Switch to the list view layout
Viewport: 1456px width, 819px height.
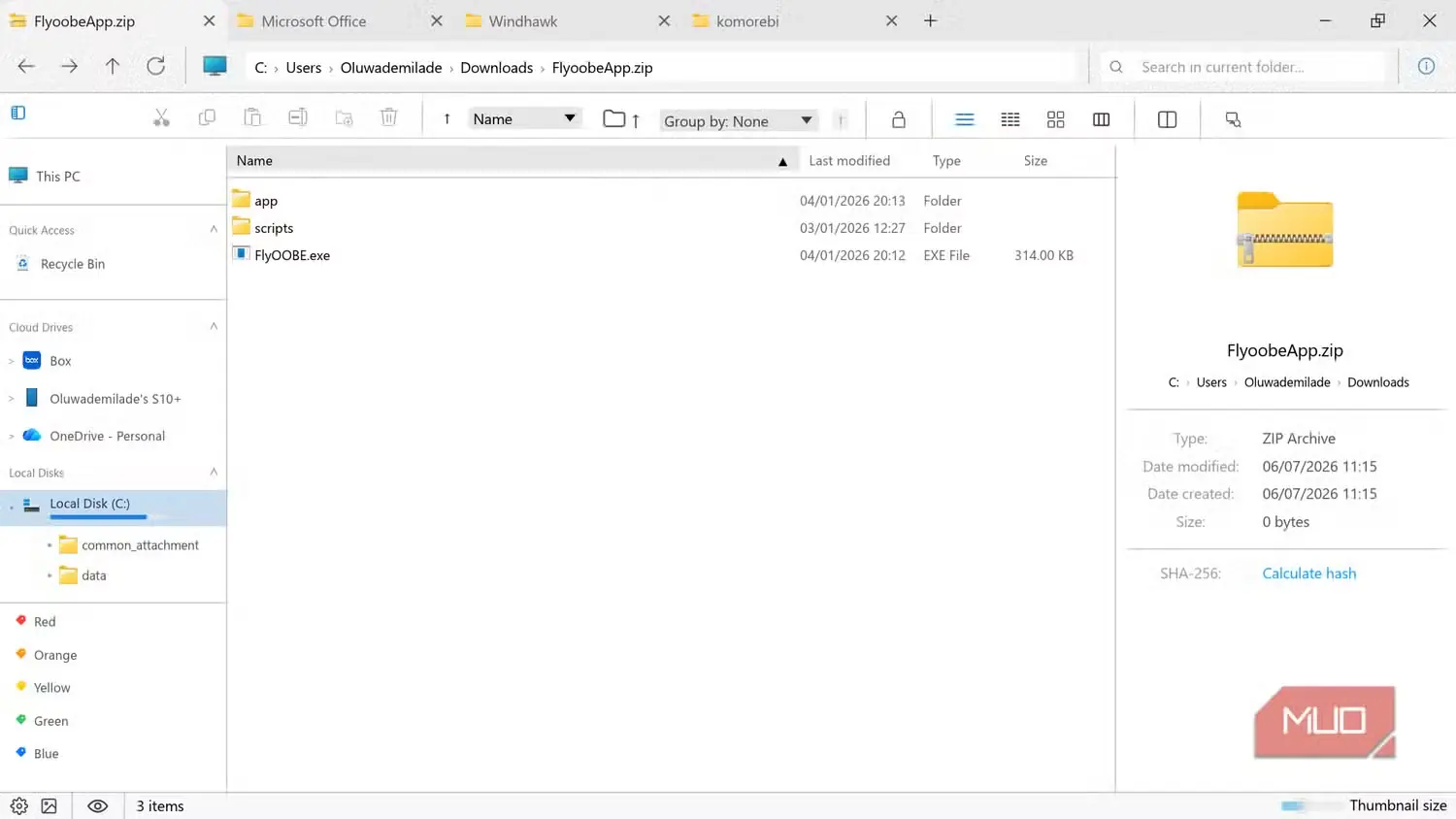click(965, 119)
